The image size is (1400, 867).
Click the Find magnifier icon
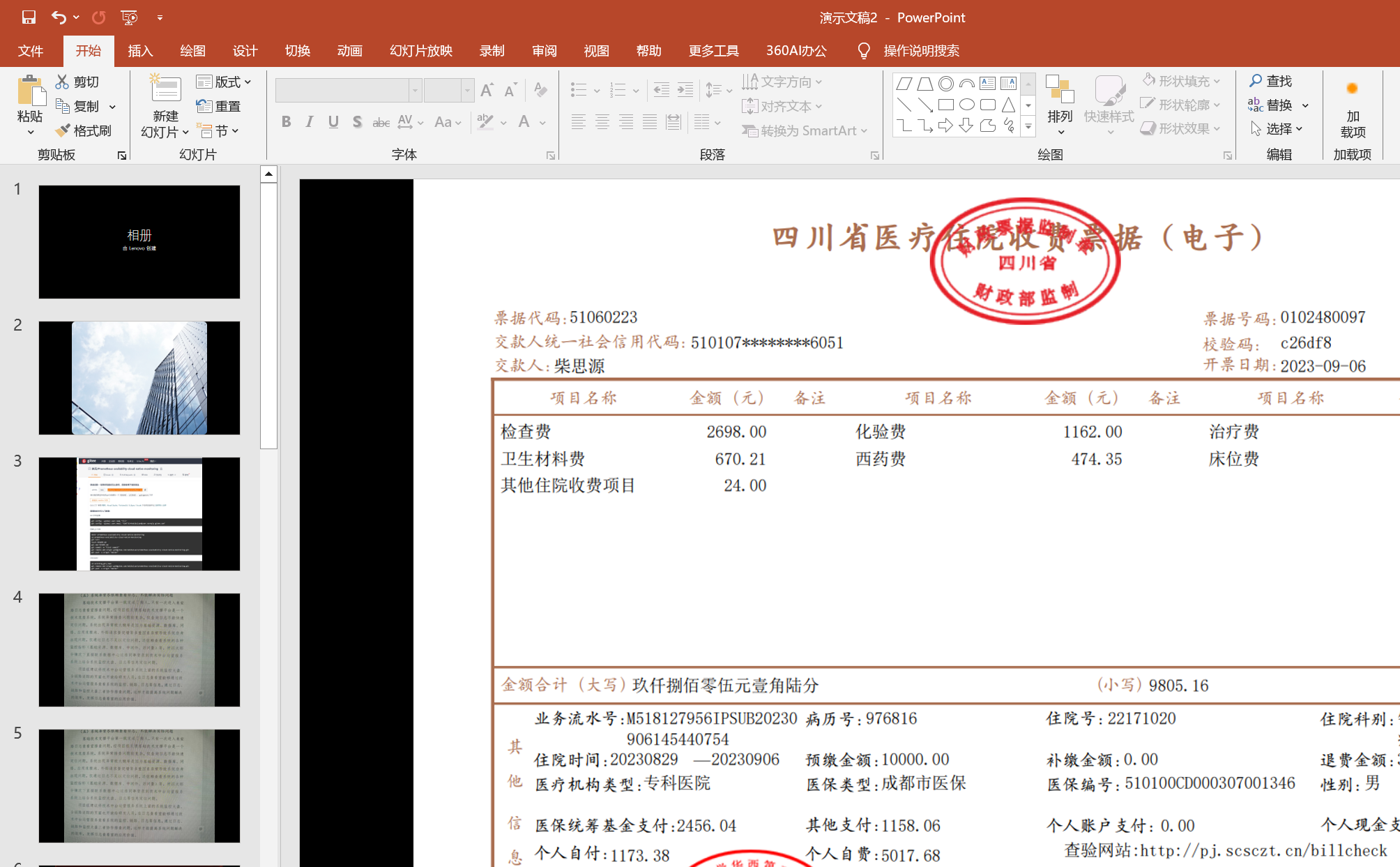click(x=1256, y=81)
